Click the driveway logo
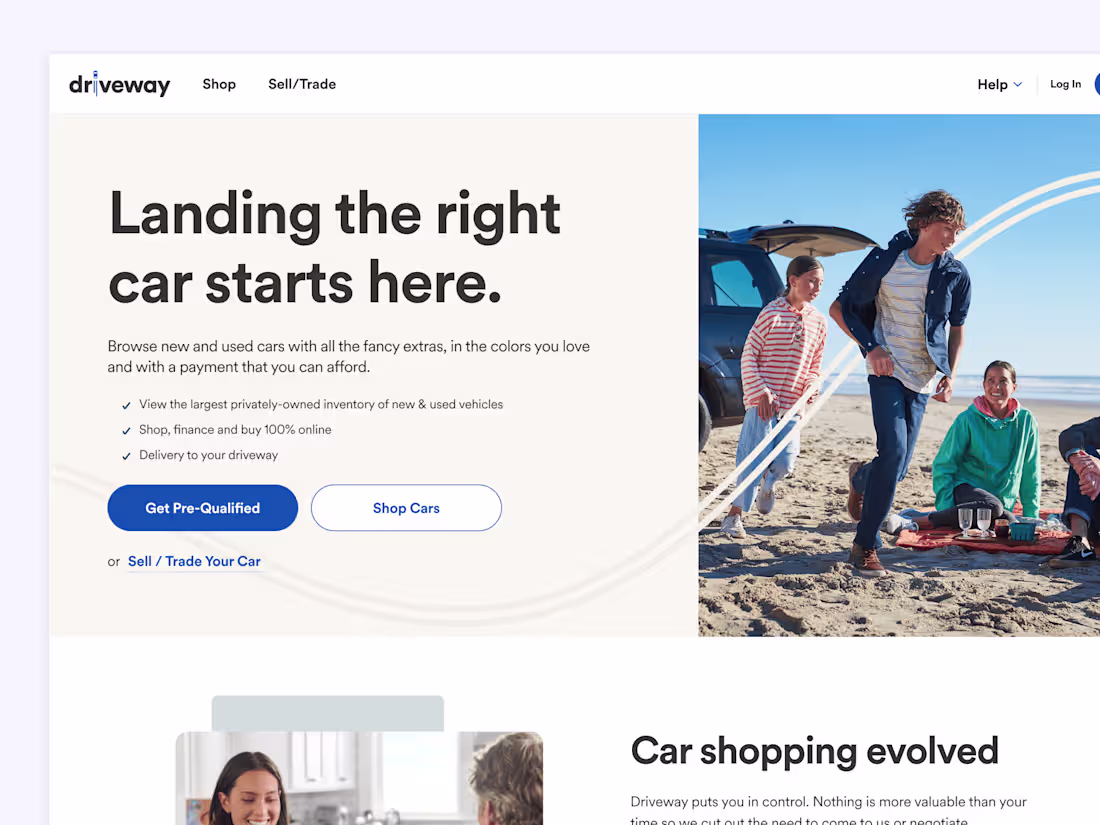 click(119, 84)
